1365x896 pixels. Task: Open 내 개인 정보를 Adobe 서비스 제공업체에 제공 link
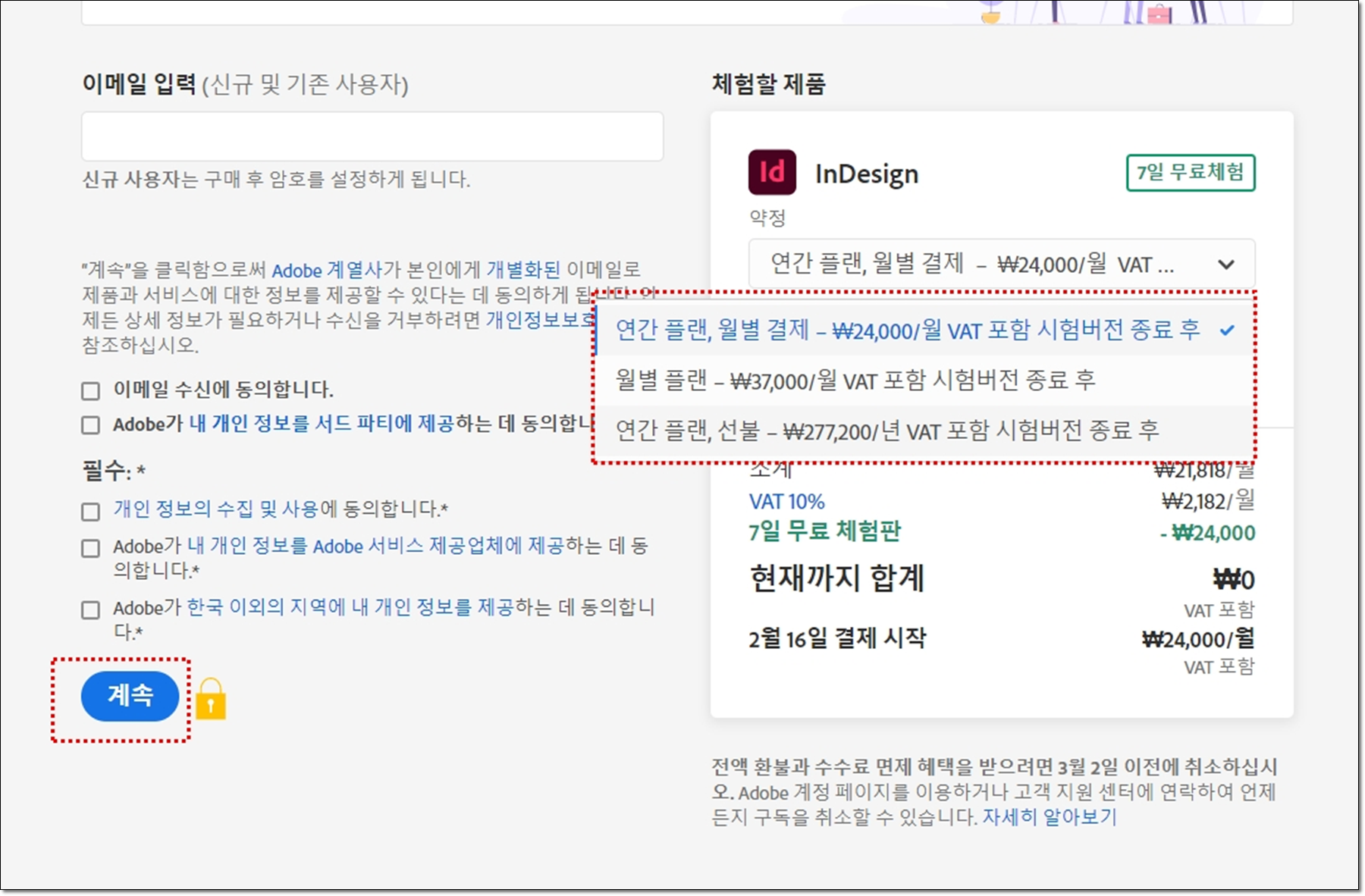coord(375,546)
